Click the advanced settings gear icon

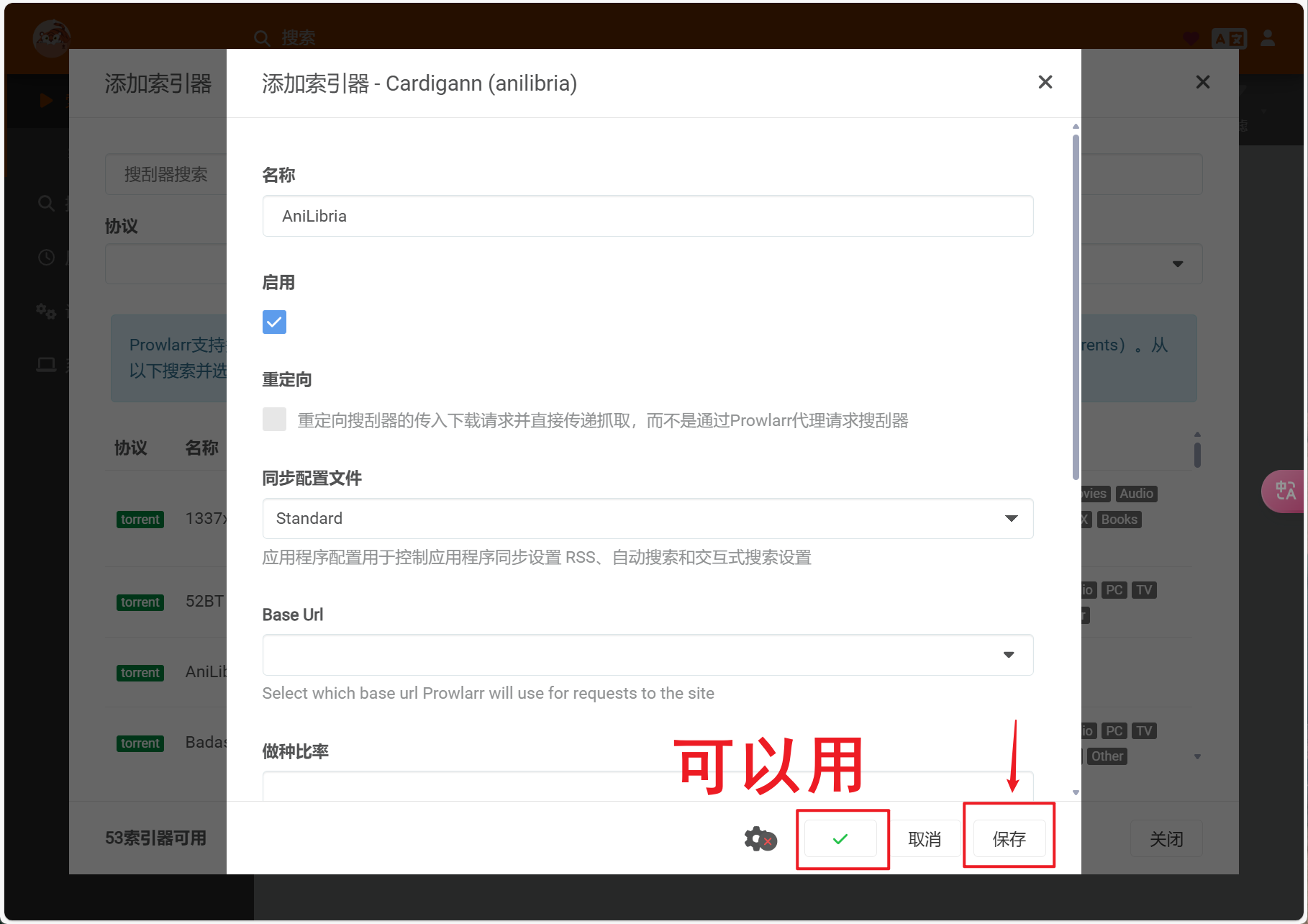coord(760,839)
